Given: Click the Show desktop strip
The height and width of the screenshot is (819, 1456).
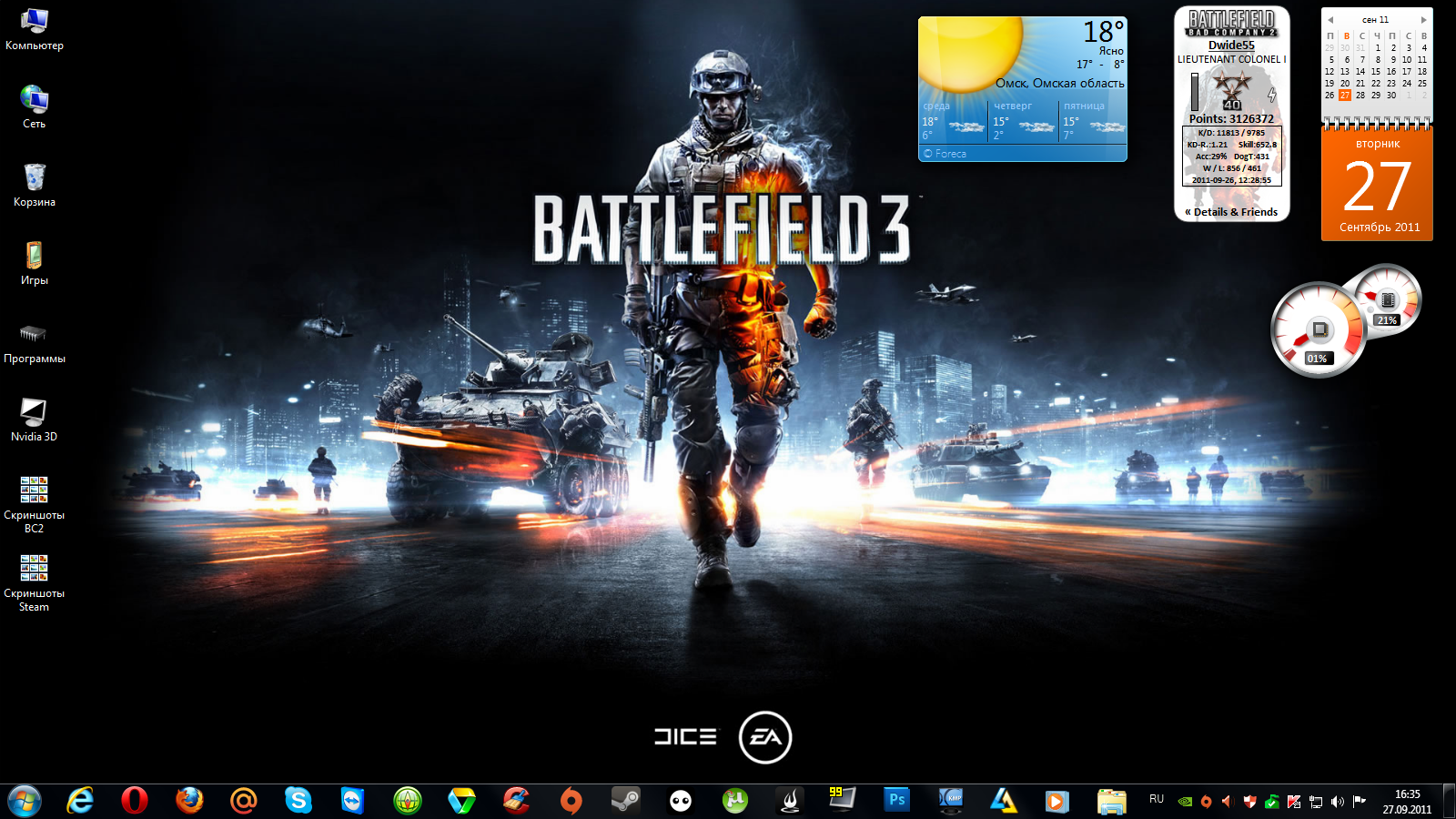Looking at the screenshot, I should (1449, 802).
